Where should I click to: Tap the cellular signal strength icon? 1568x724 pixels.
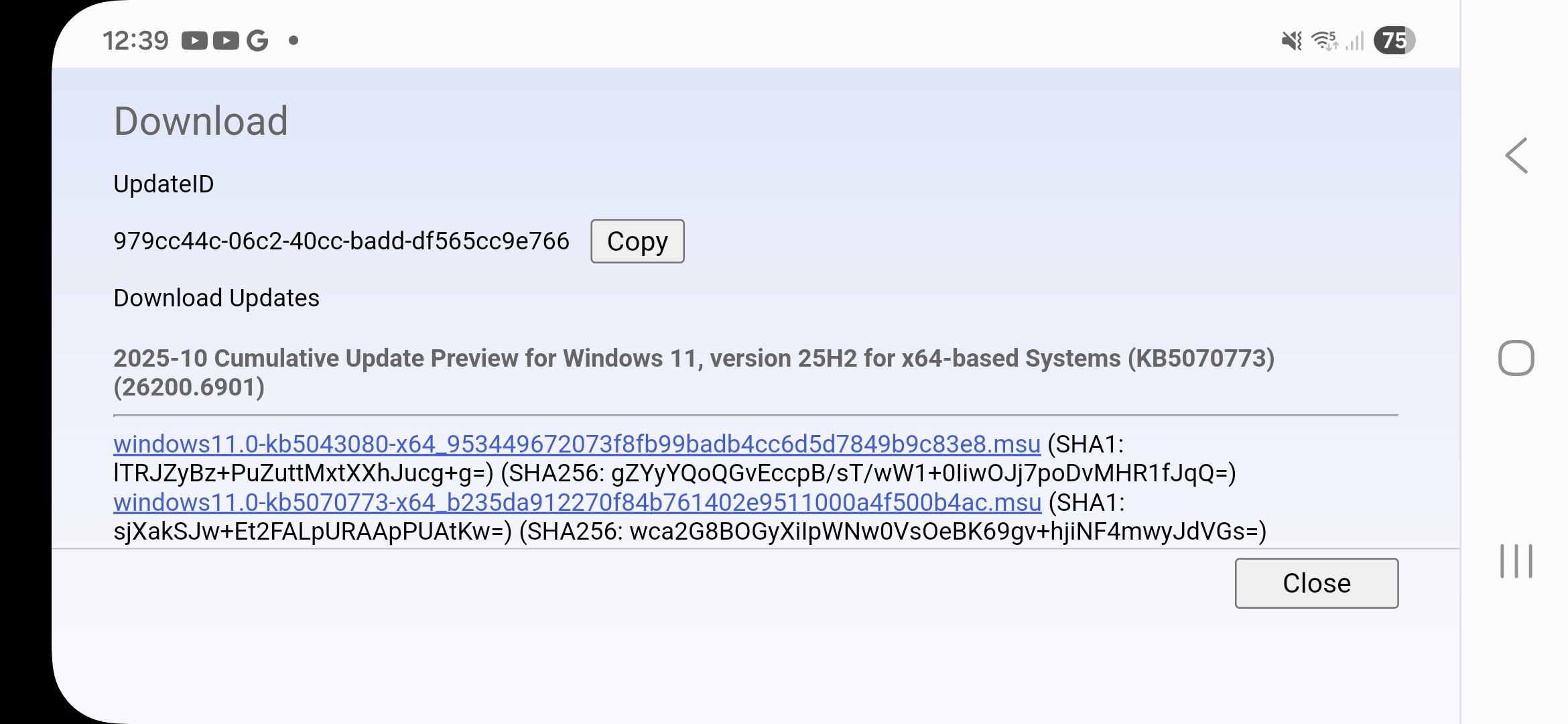[x=1354, y=41]
